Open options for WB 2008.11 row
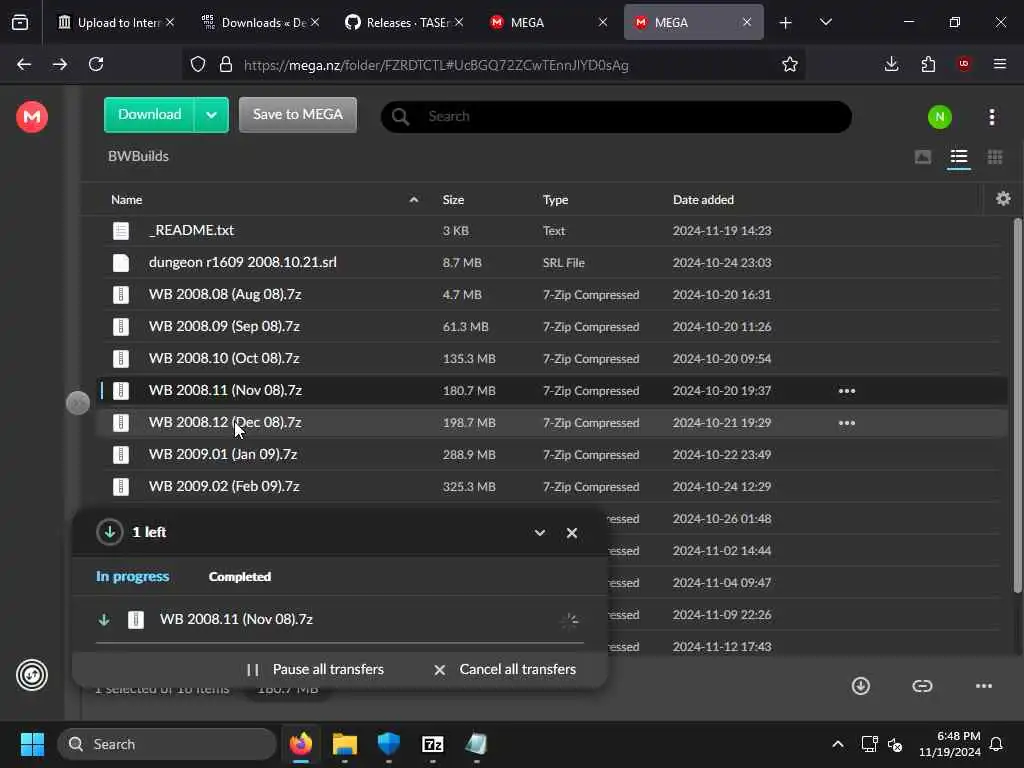The image size is (1024, 768). (x=846, y=391)
